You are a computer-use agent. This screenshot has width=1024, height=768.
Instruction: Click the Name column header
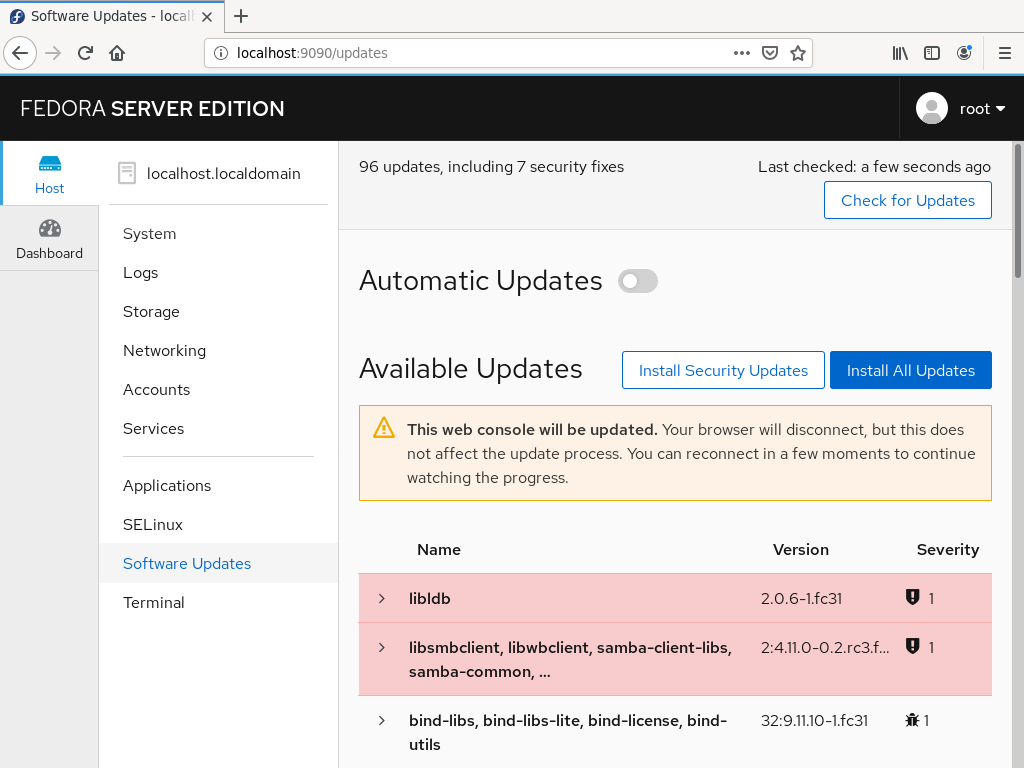[439, 550]
